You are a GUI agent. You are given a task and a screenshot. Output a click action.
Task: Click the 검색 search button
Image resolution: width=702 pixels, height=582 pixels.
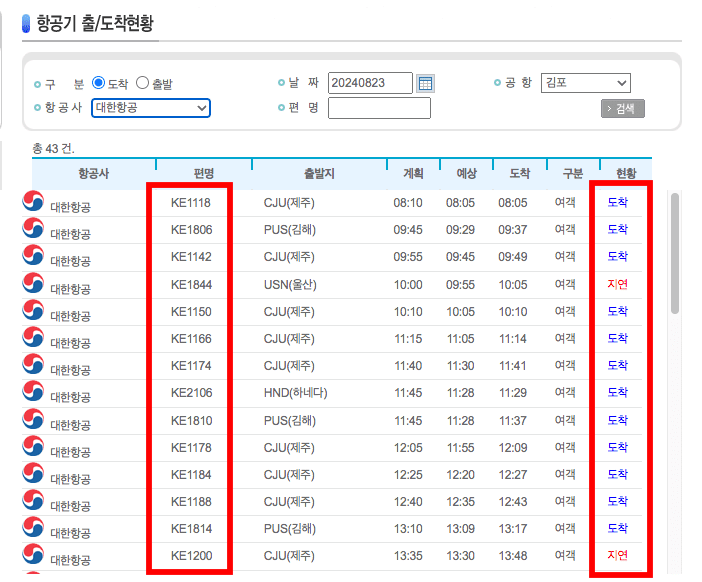click(623, 108)
